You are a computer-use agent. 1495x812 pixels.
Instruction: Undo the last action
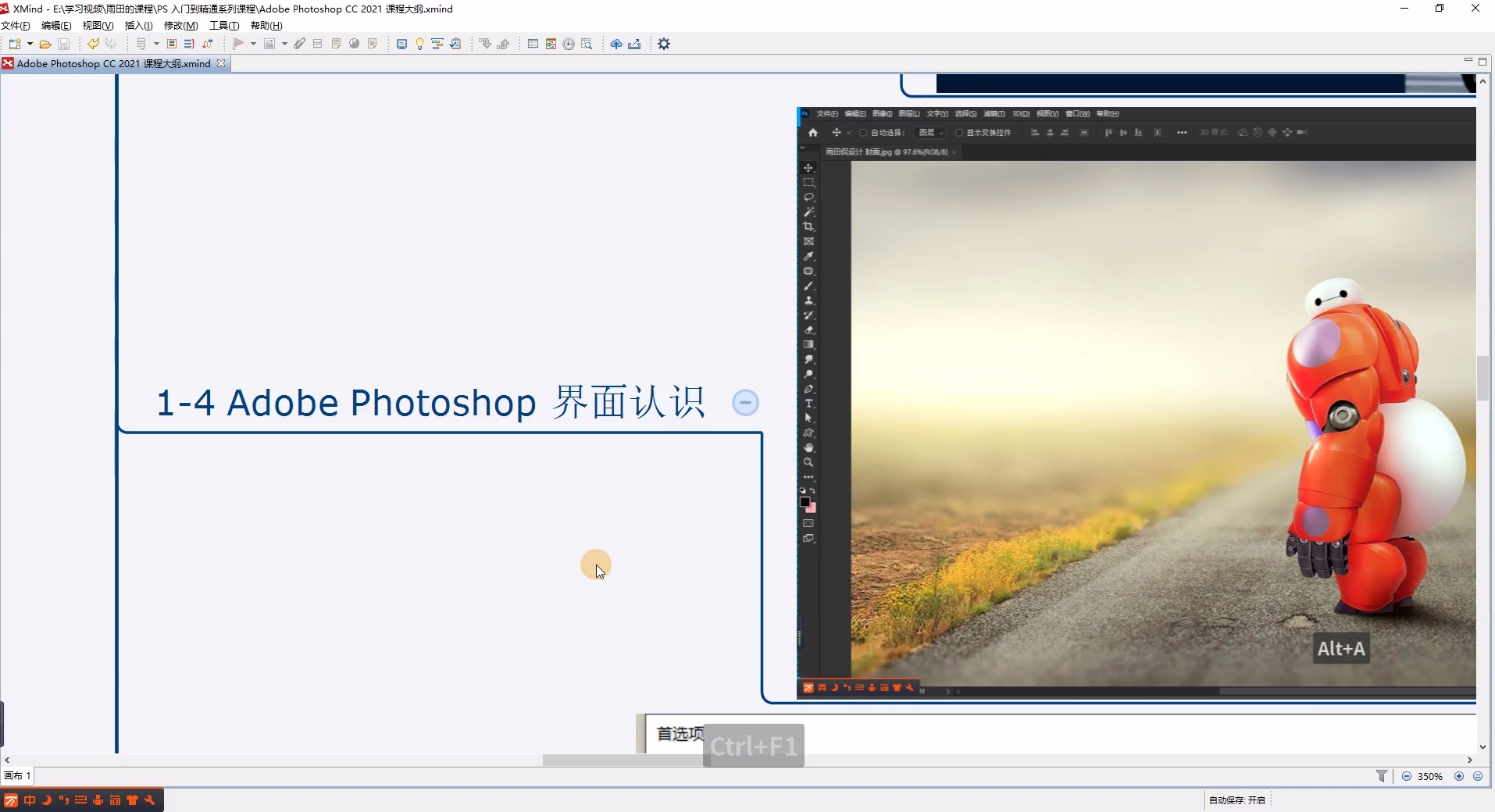[94, 44]
